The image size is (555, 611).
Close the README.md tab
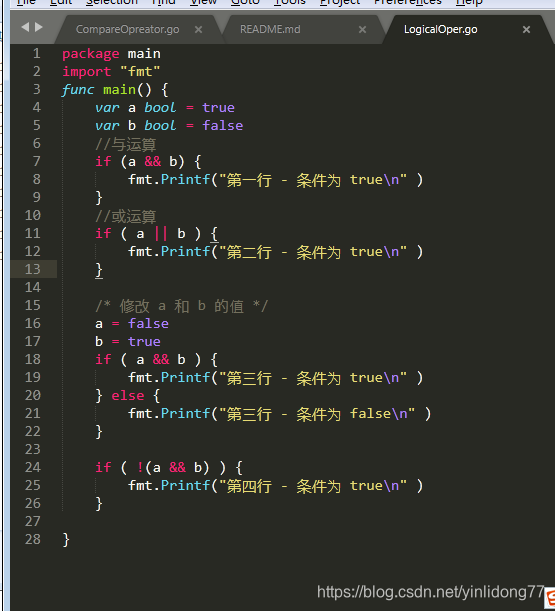tap(362, 30)
